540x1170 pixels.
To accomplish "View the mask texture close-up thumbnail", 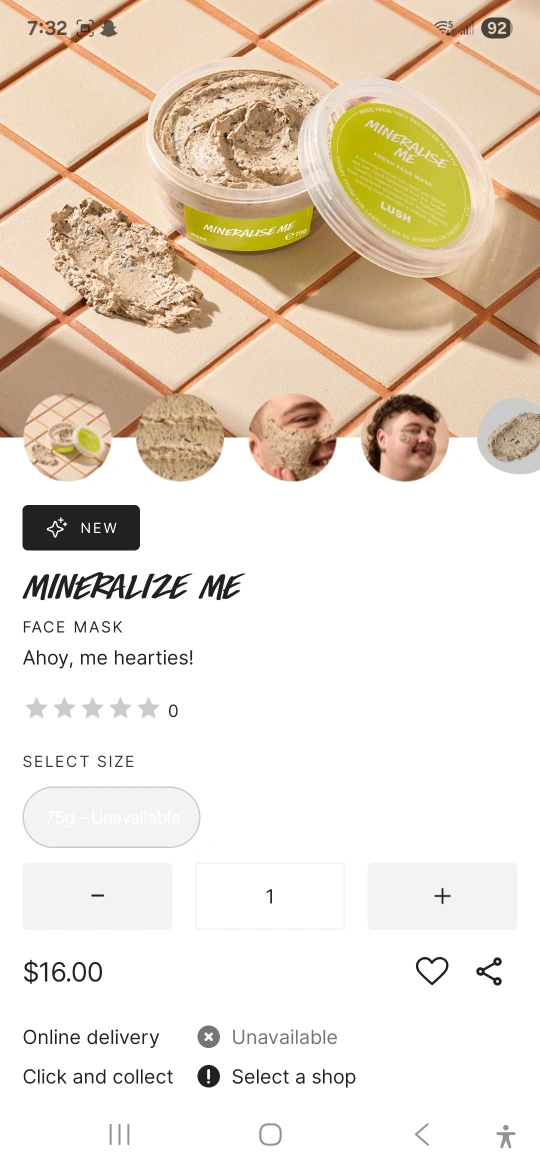I will coord(180,437).
